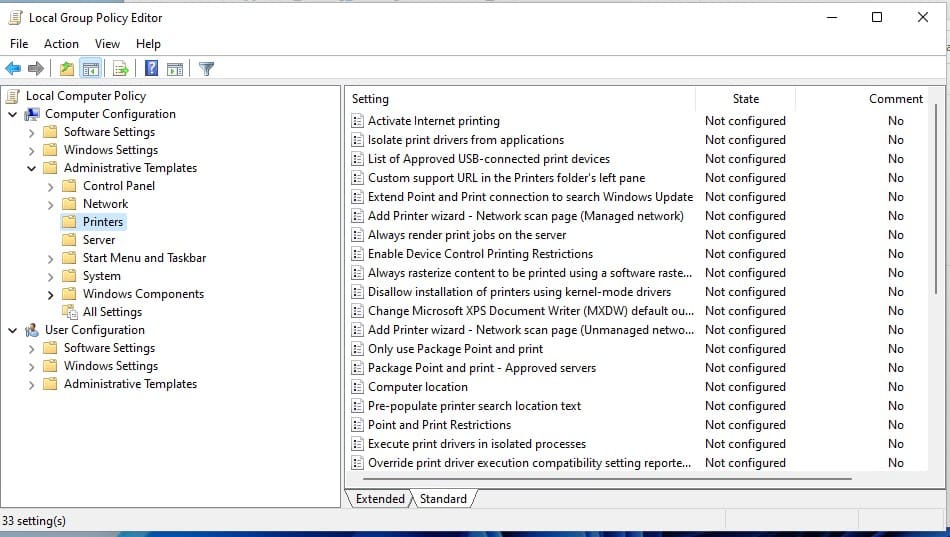This screenshot has width=950, height=537.
Task: Open Help via the question mark icon
Action: [151, 69]
